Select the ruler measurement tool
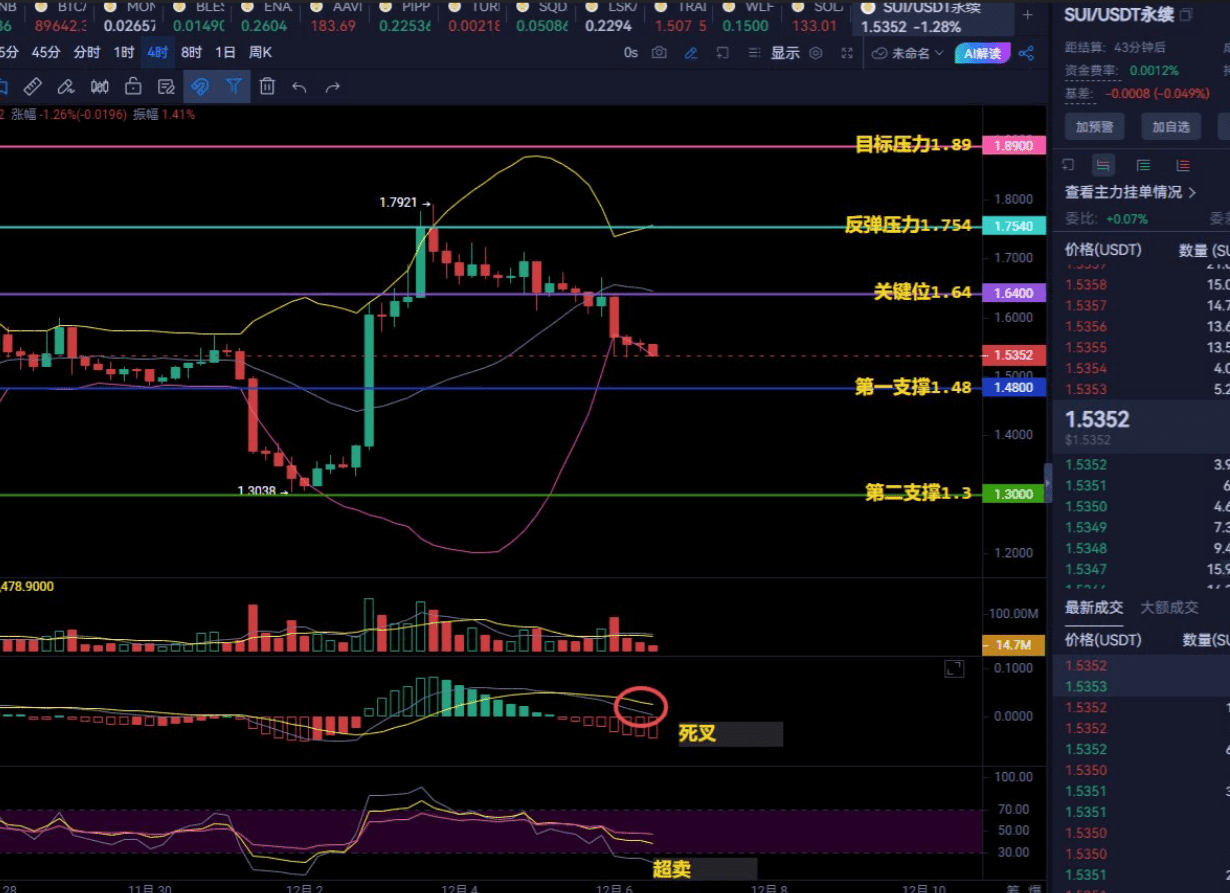The image size is (1230, 893). (x=32, y=86)
